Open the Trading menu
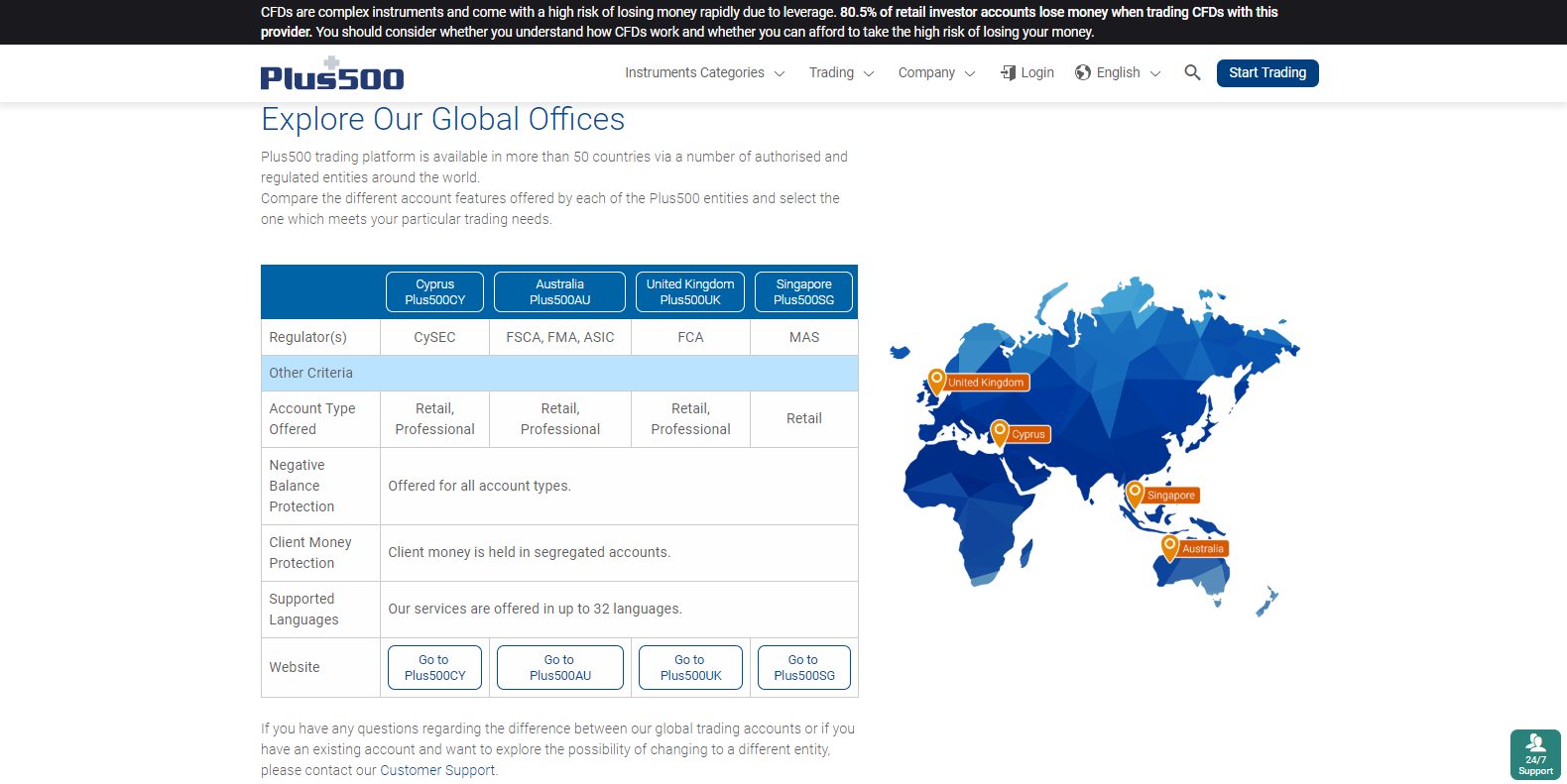 pyautogui.click(x=831, y=72)
